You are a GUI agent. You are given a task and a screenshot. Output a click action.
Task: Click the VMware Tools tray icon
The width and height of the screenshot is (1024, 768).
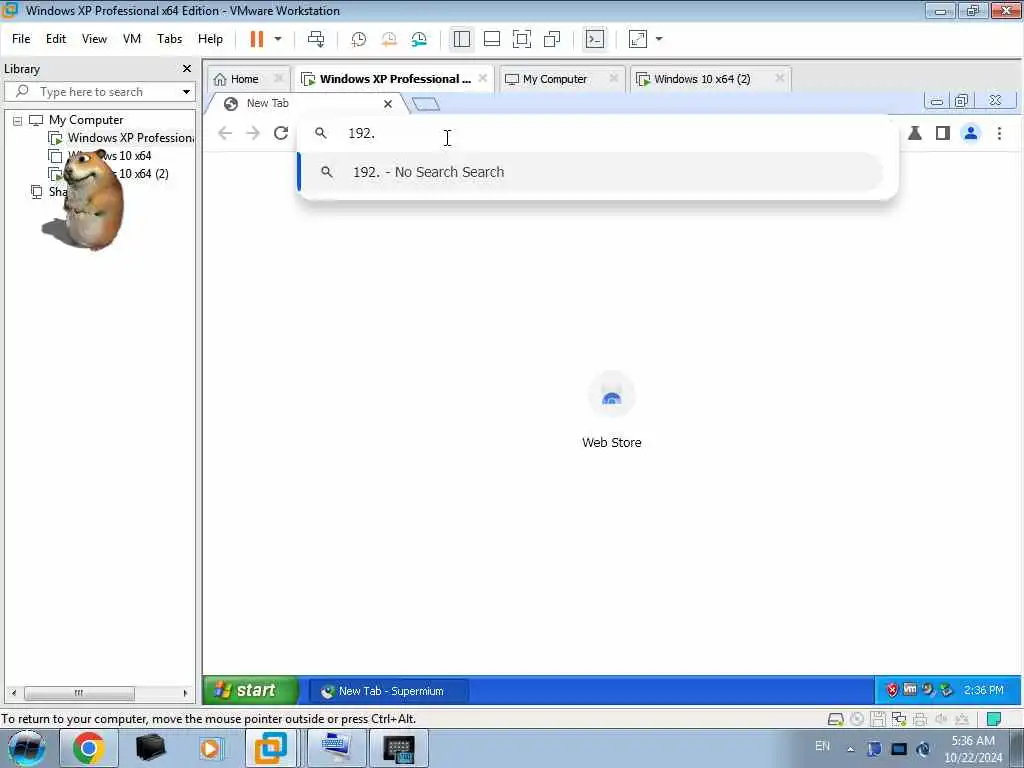(910, 690)
